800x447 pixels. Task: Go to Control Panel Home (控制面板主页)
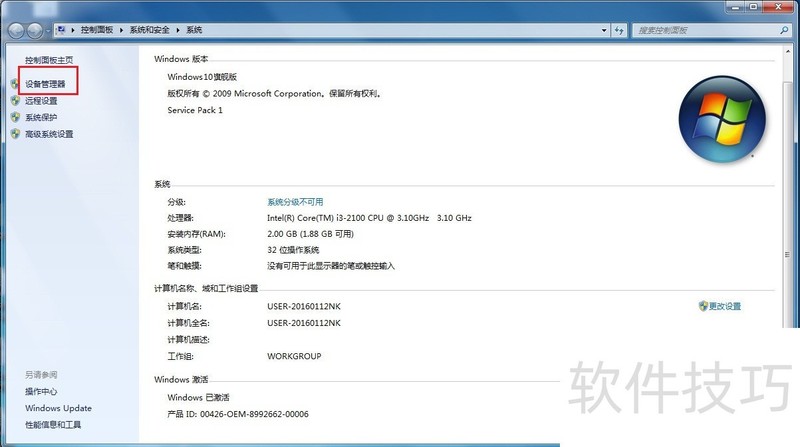[49, 60]
